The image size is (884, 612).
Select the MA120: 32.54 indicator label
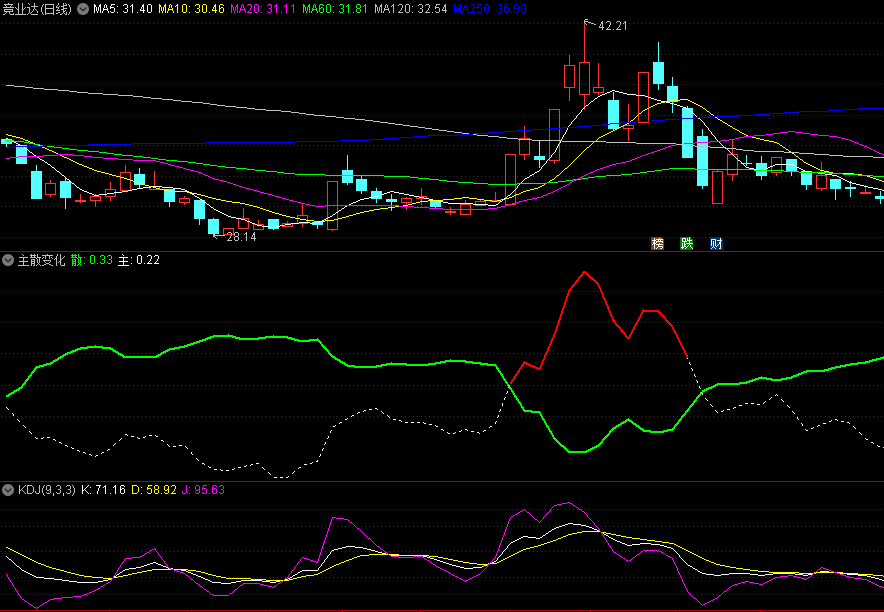(x=410, y=9)
